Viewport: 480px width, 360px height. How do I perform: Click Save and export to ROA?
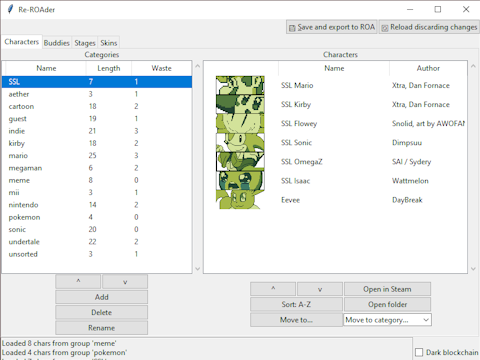click(x=332, y=27)
